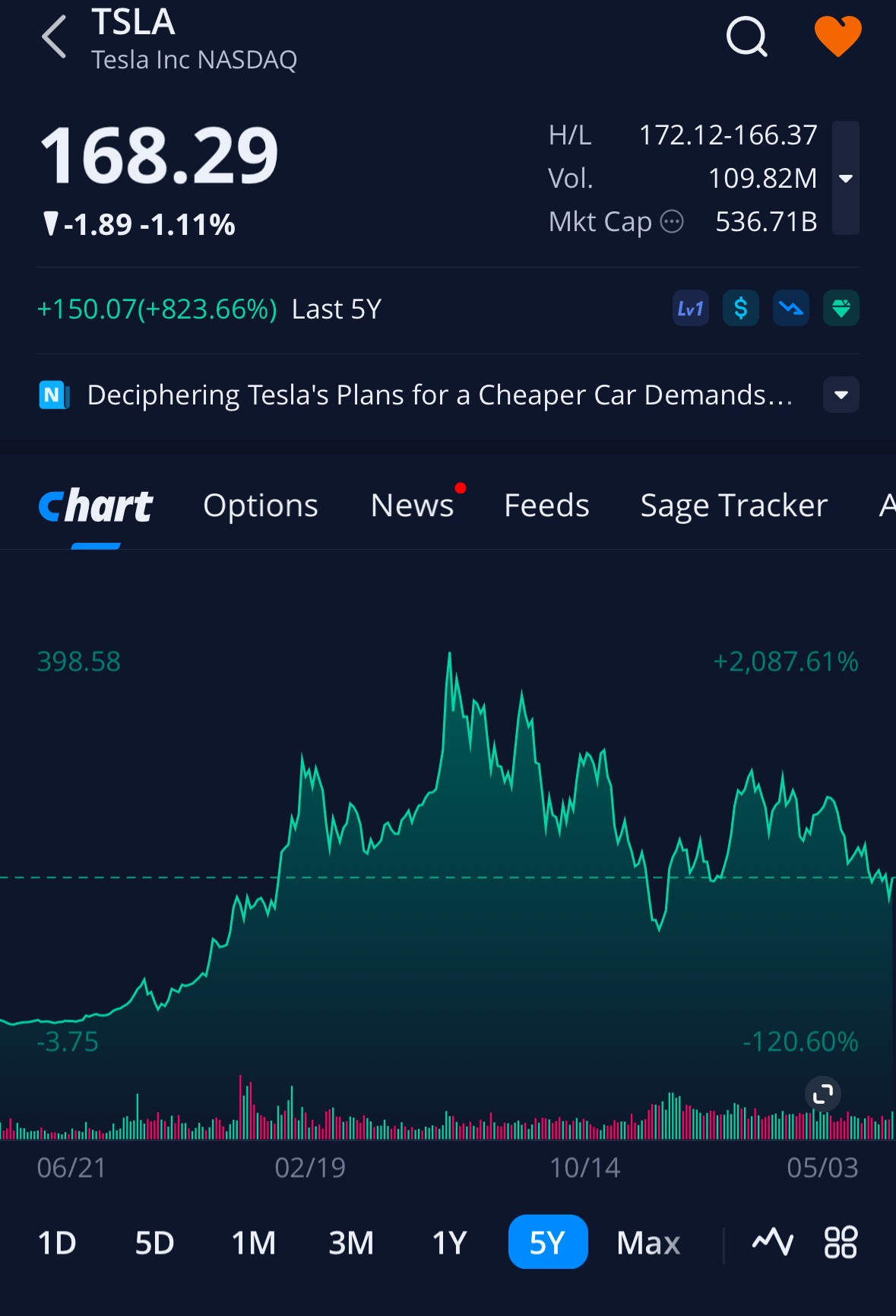Select the 1Y time range
The image size is (896, 1316).
[450, 1243]
